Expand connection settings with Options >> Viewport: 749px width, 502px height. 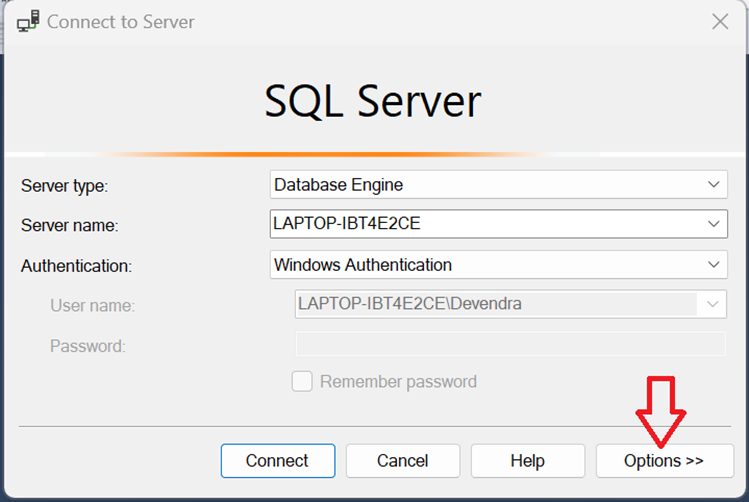pyautogui.click(x=664, y=460)
